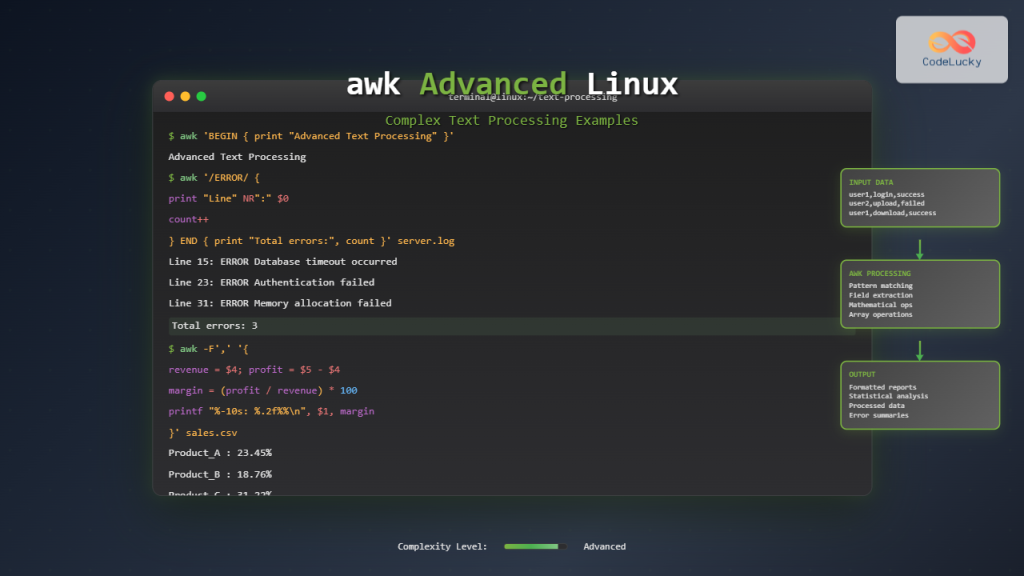Click the 'Complex Text Processing Examples' subtitle

click(x=511, y=120)
